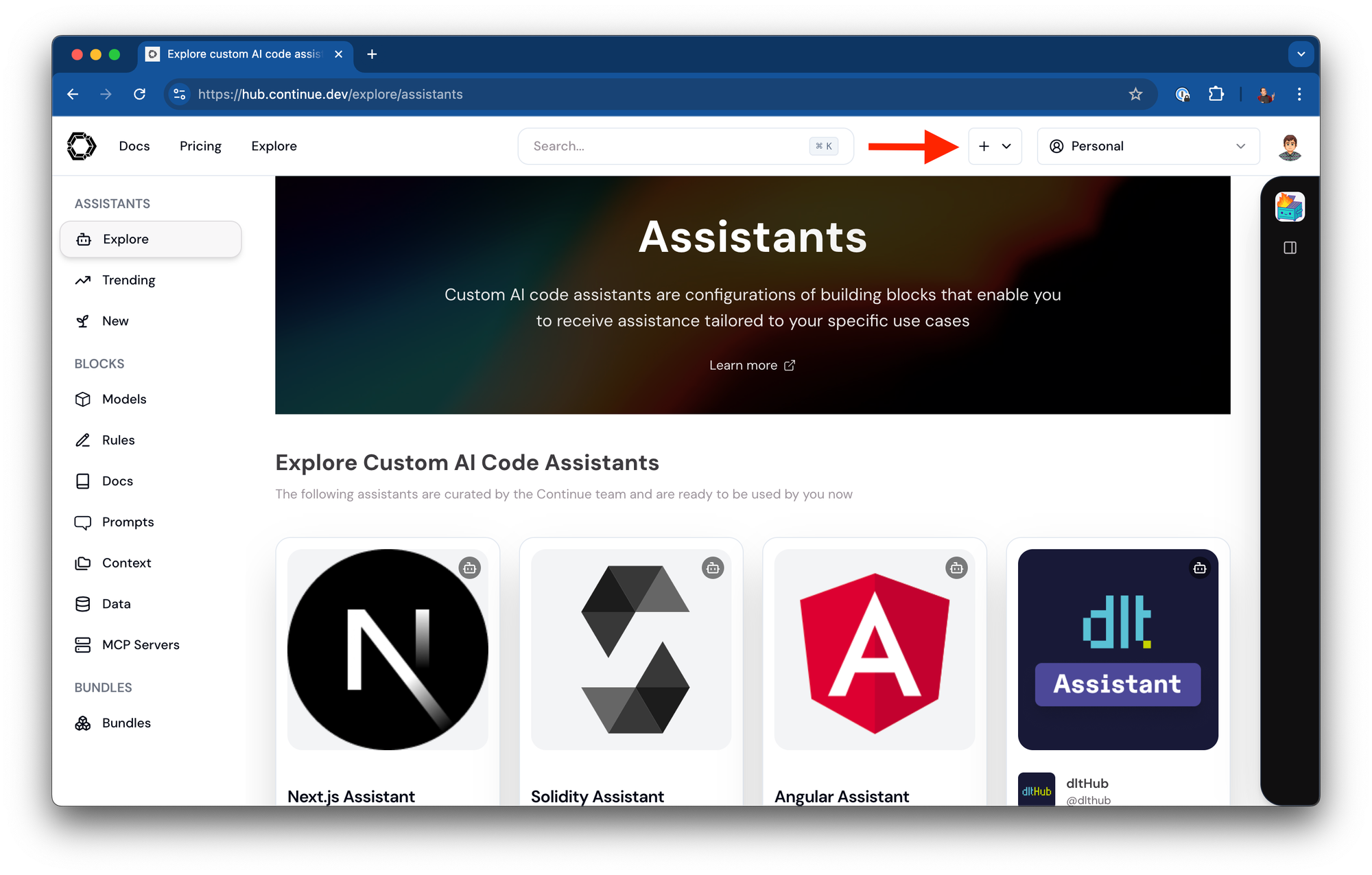This screenshot has height=875, width=1372.
Task: Open the Personal organization dropdown
Action: pos(1148,146)
